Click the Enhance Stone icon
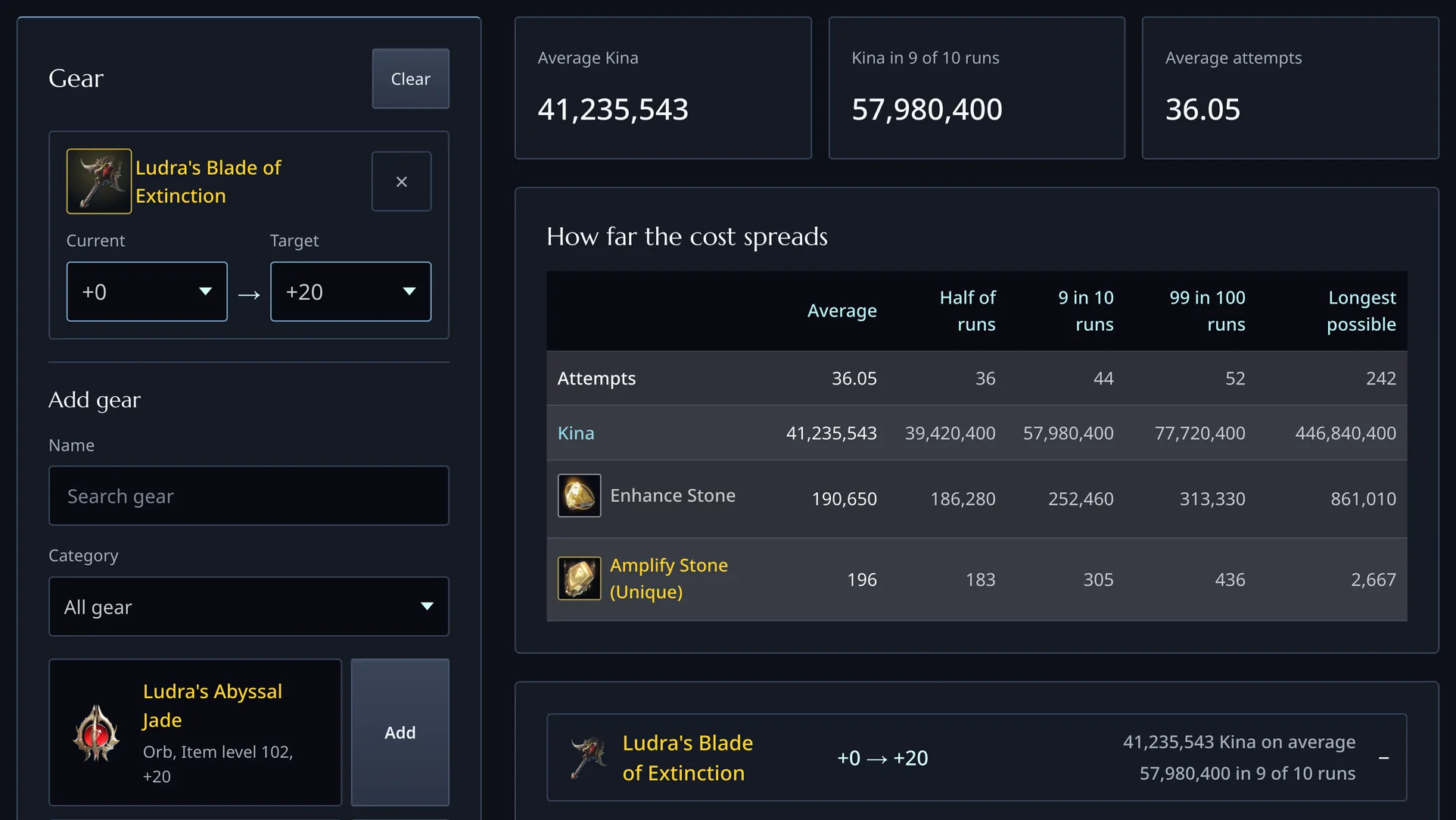1456x820 pixels. pos(580,496)
